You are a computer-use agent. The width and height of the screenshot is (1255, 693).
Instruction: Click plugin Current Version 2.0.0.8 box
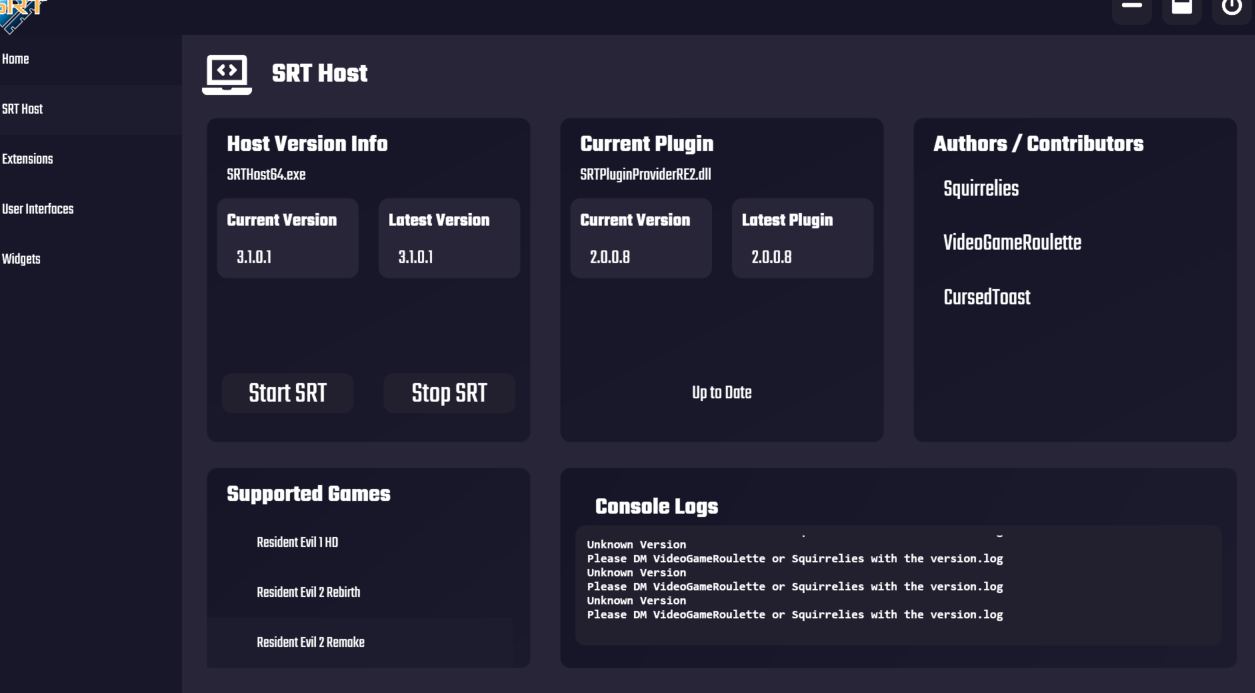641,238
